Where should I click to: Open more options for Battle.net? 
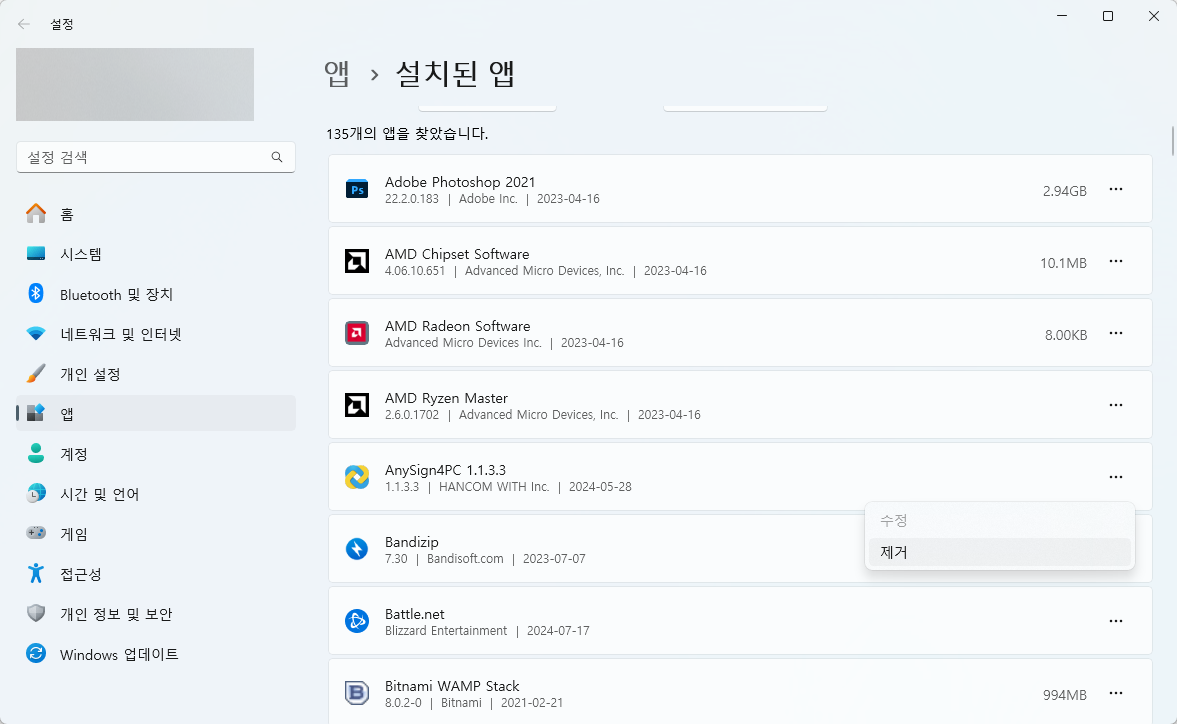[x=1115, y=621]
